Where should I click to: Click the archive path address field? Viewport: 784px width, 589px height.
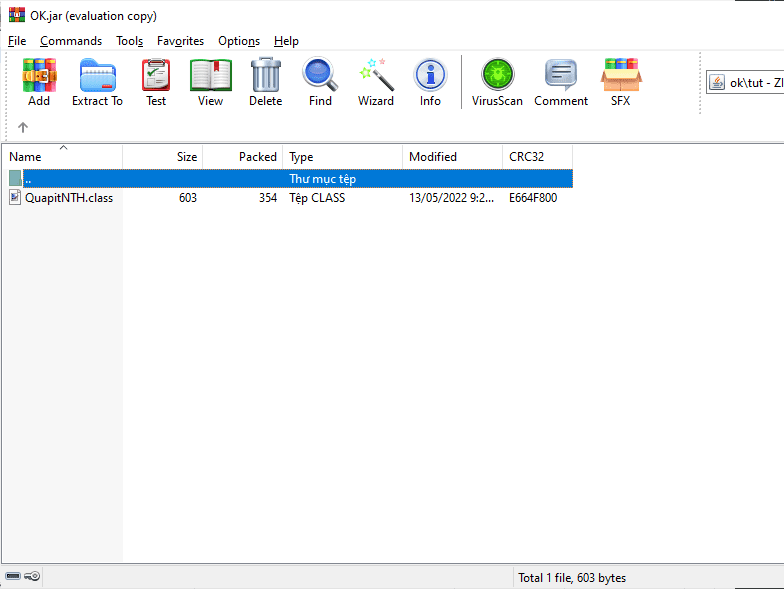(x=752, y=82)
